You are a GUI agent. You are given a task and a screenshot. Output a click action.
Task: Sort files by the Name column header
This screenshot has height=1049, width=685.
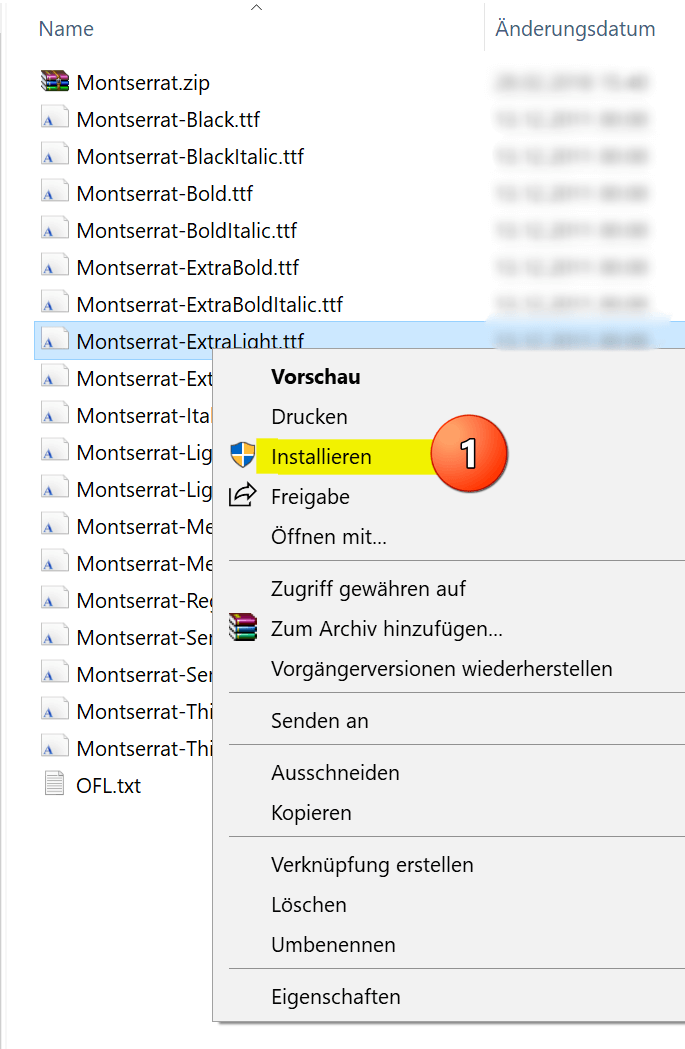pyautogui.click(x=66, y=29)
